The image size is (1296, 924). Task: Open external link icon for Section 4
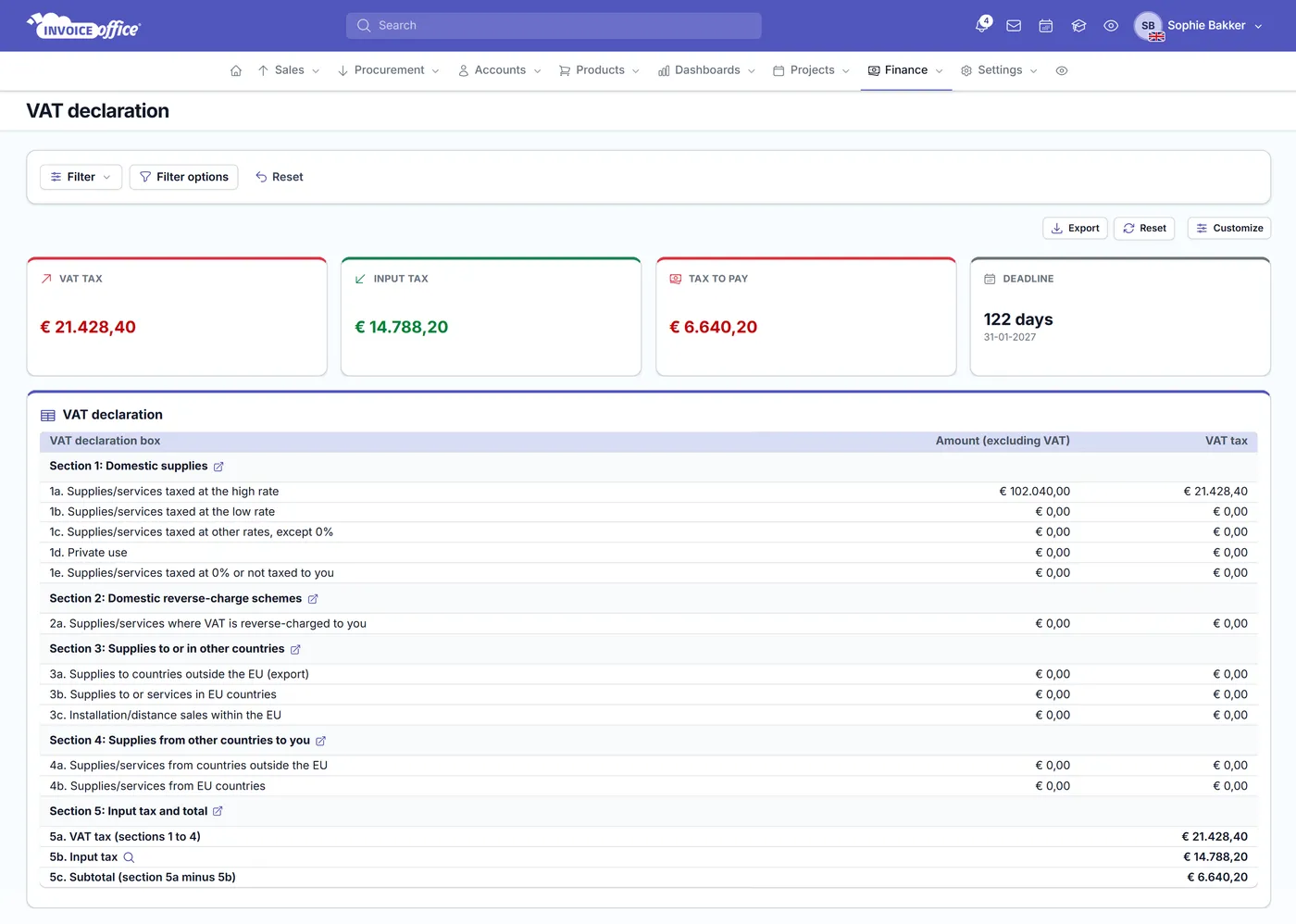(320, 741)
